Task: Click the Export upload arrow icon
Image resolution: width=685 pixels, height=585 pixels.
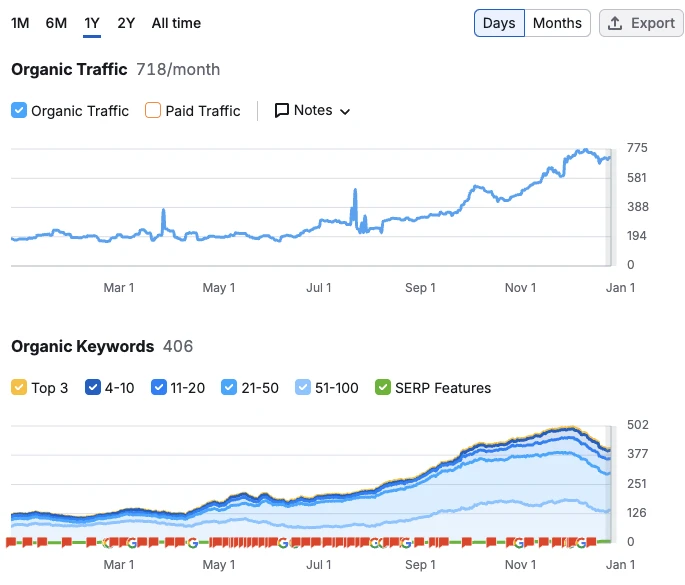Action: pos(616,23)
